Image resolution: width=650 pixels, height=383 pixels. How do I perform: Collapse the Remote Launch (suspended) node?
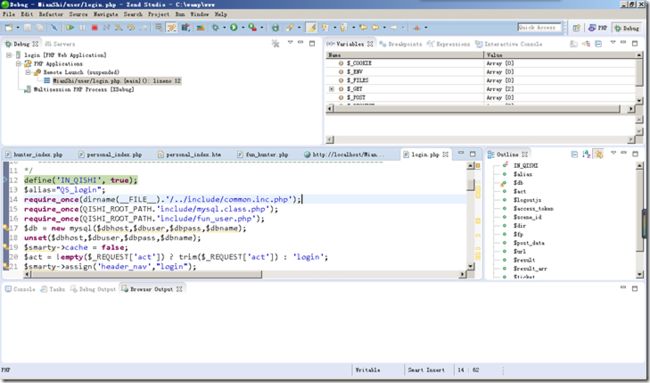click(28, 73)
